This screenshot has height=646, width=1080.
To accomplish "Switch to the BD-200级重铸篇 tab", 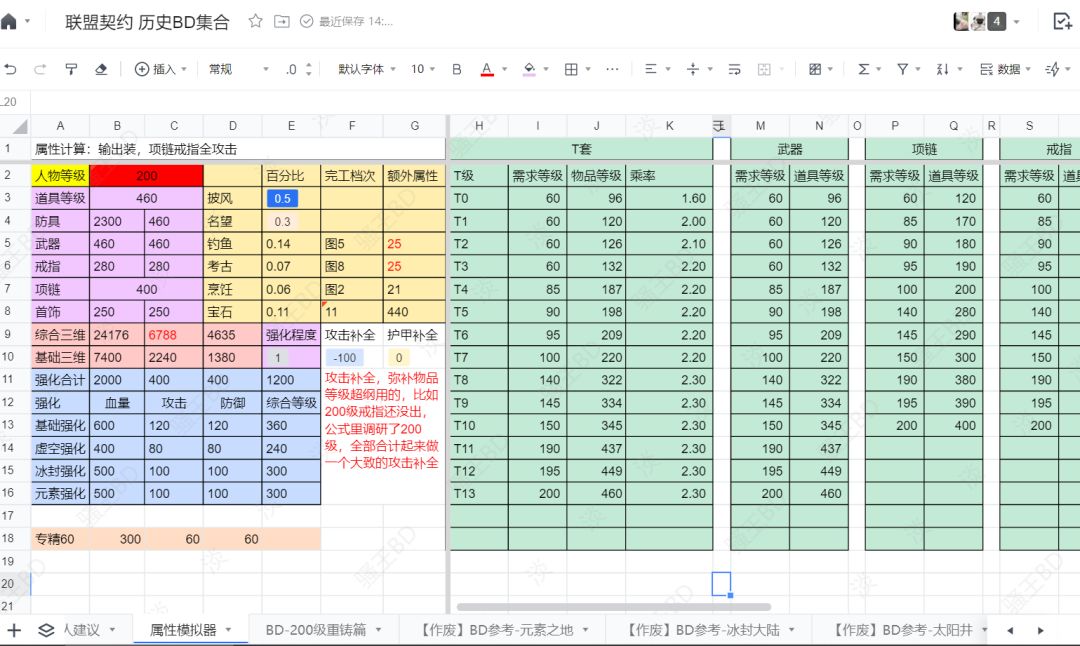I will pos(316,629).
